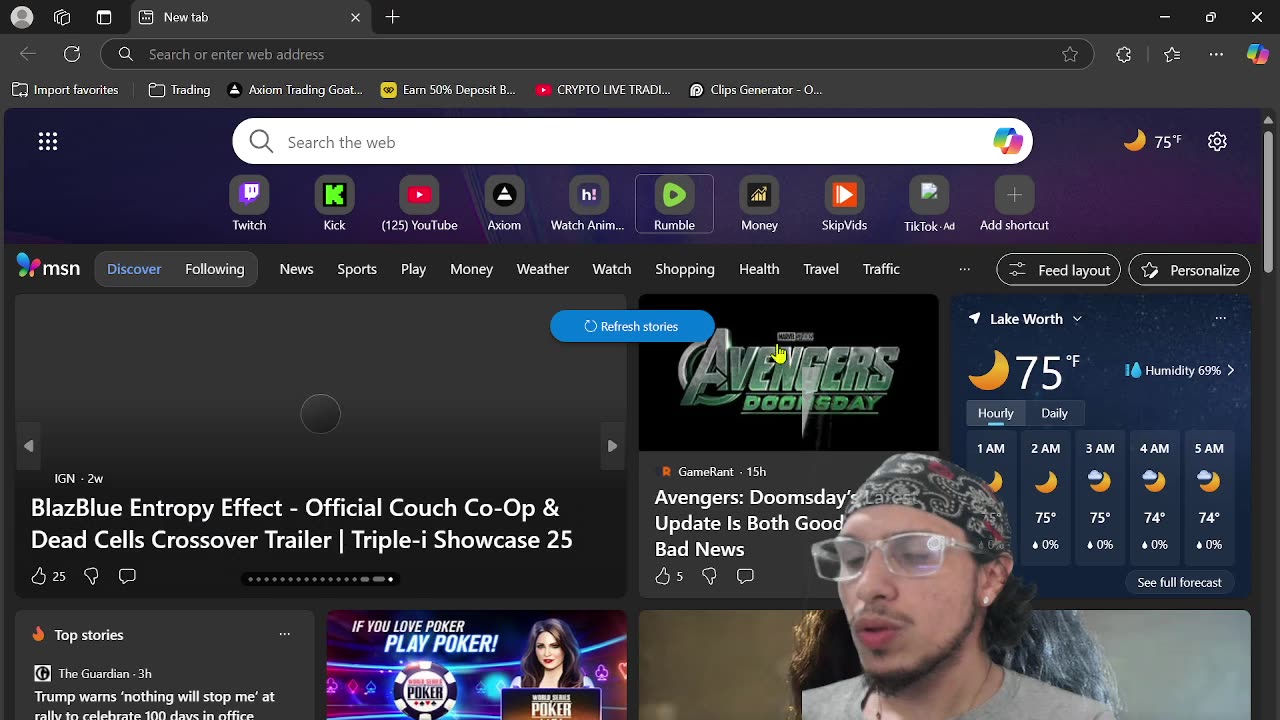
Task: Open Copilot sidebar in toolbar
Action: (x=1257, y=54)
